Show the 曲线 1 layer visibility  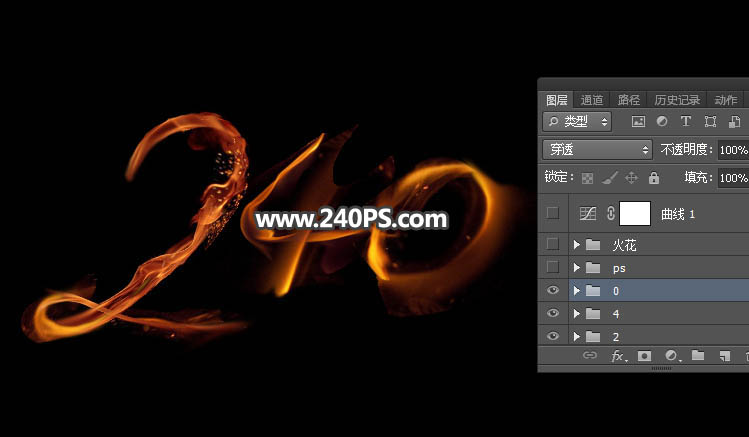pyautogui.click(x=553, y=213)
